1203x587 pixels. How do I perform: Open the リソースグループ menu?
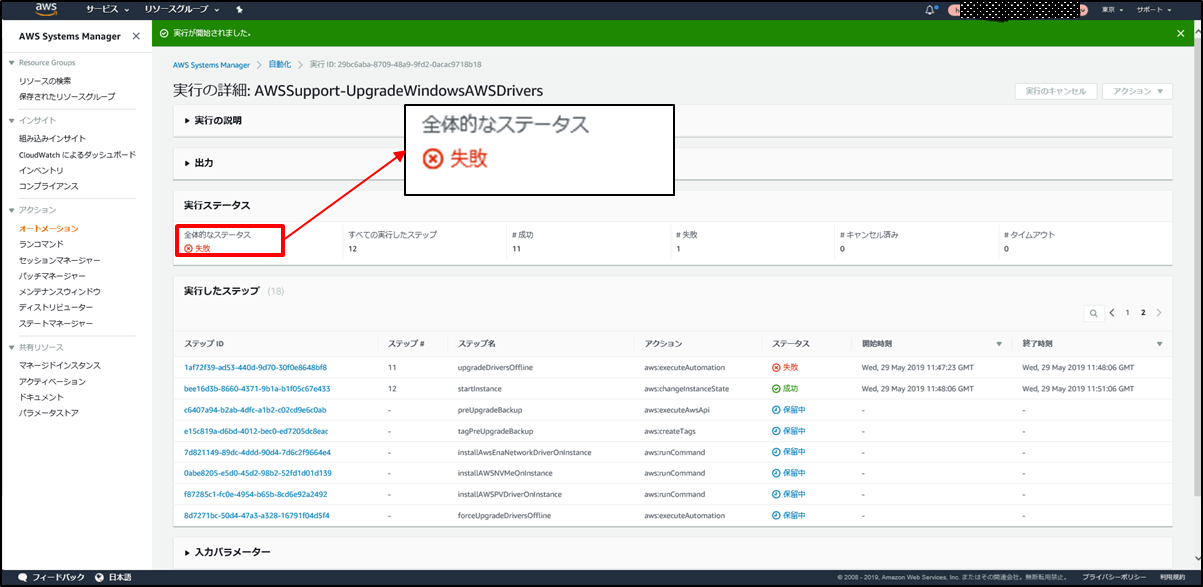click(x=181, y=9)
